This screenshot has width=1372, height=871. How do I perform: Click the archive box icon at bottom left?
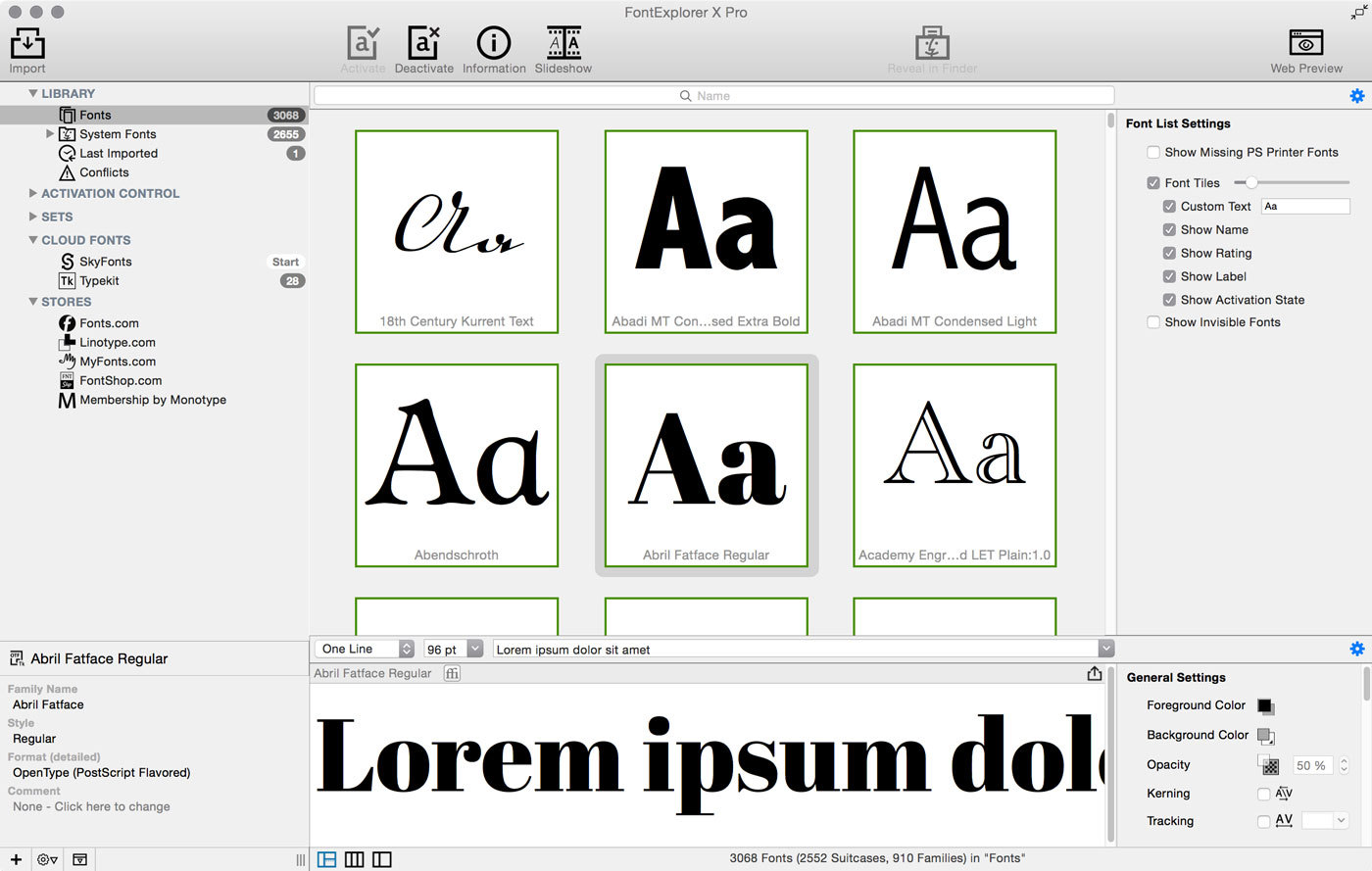[x=79, y=859]
